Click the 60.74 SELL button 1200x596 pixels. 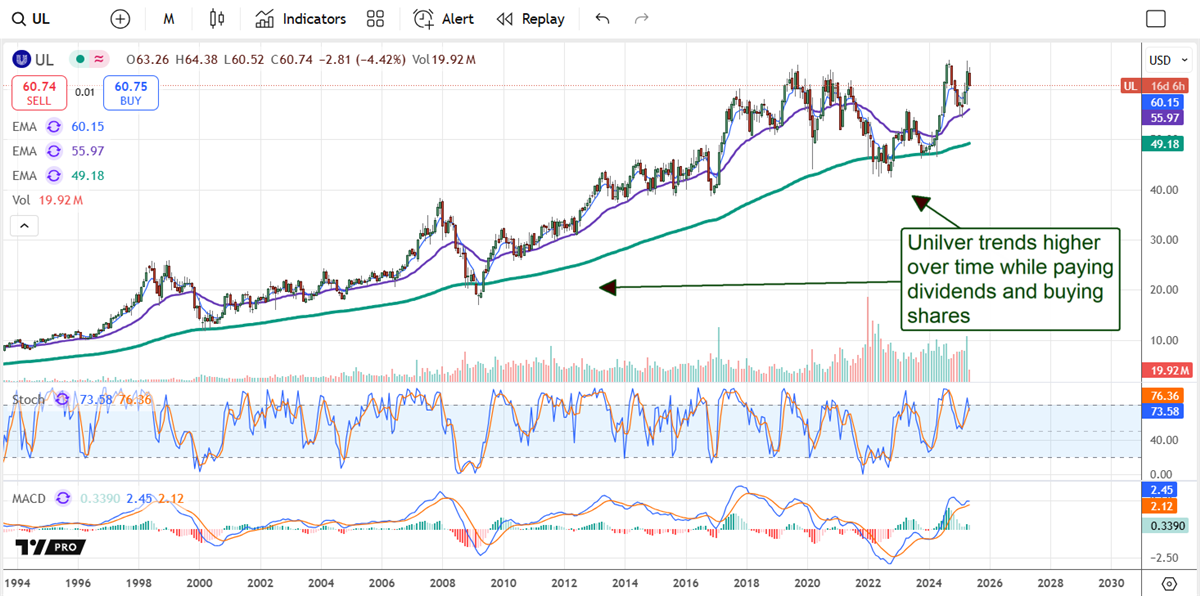[39, 93]
